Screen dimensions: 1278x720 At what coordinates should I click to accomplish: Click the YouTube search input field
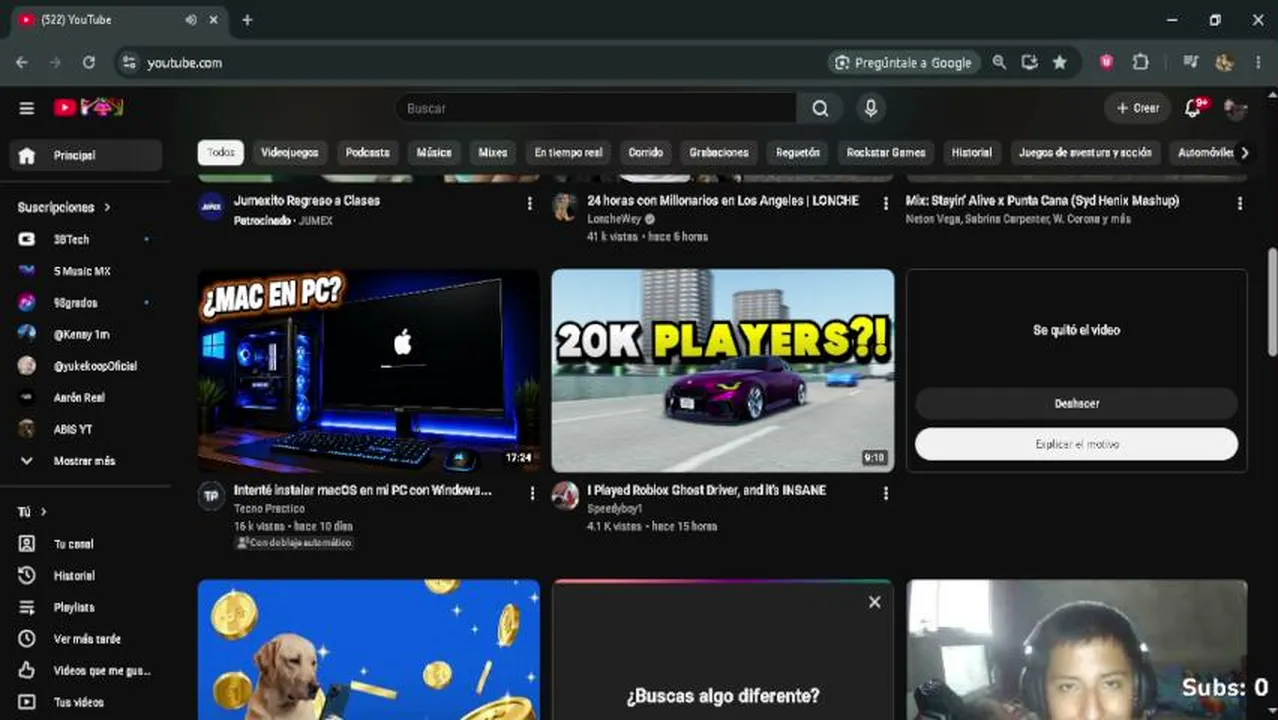click(595, 108)
